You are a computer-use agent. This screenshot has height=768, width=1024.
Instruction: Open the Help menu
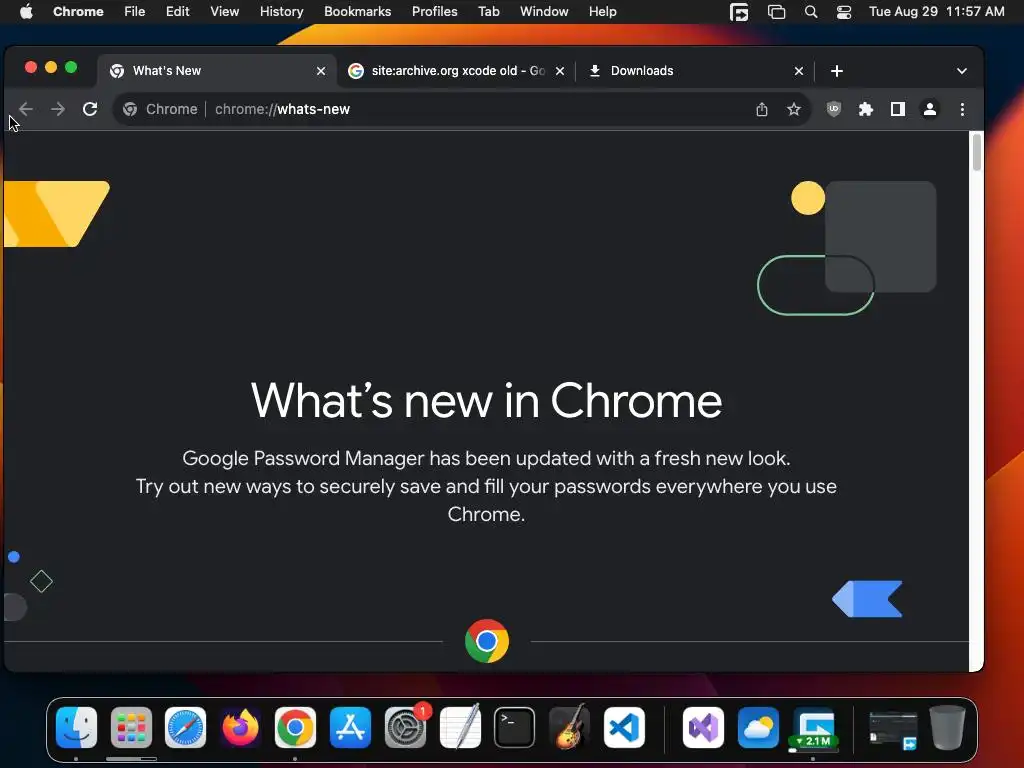coord(602,11)
